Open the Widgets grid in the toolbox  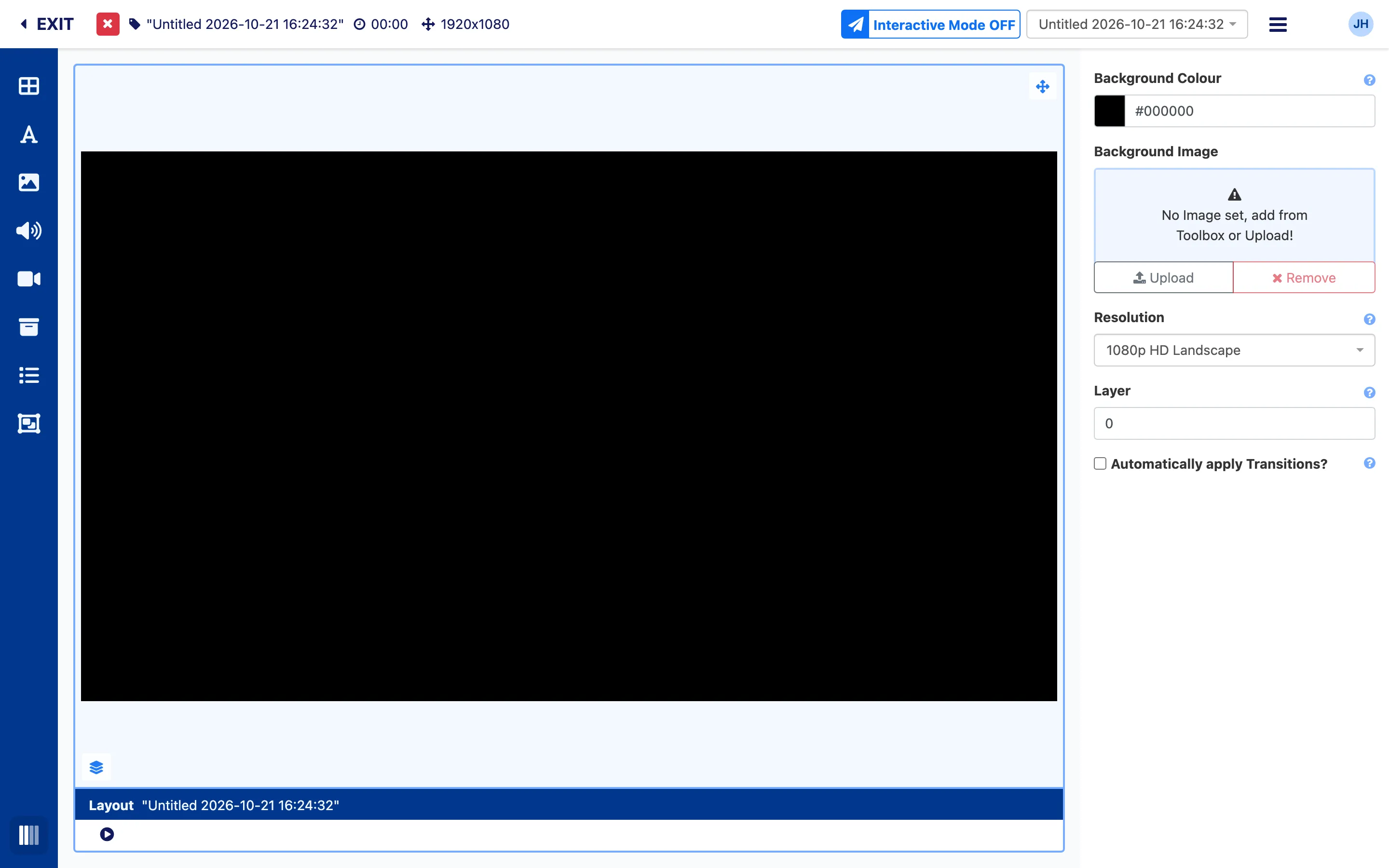pyautogui.click(x=29, y=86)
